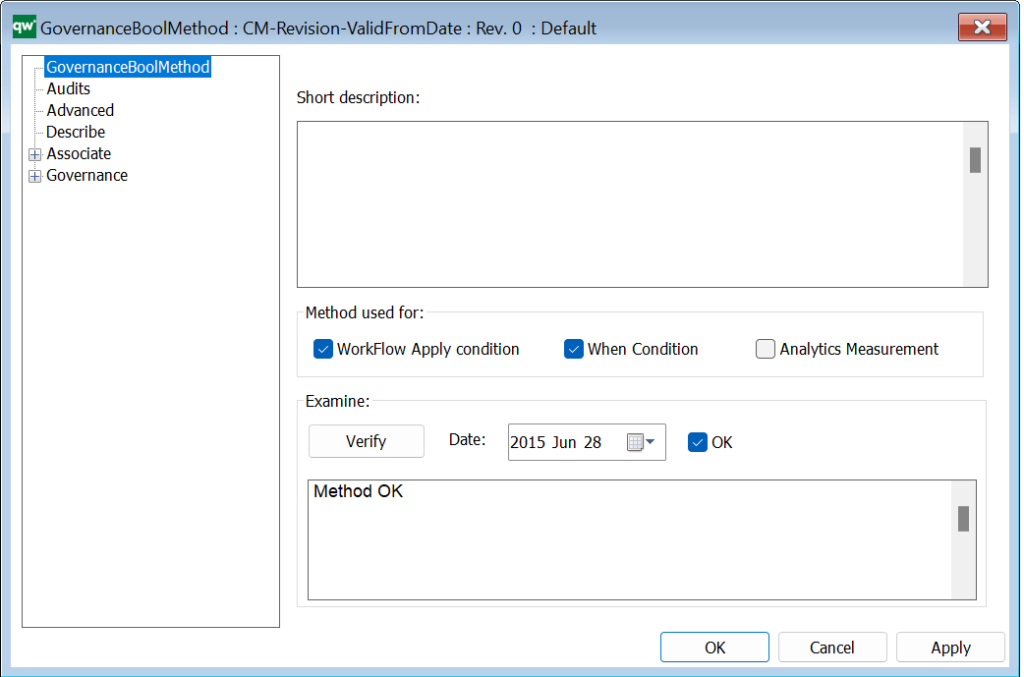
Task: Enable the Analytics Measurement checkbox
Action: point(765,349)
